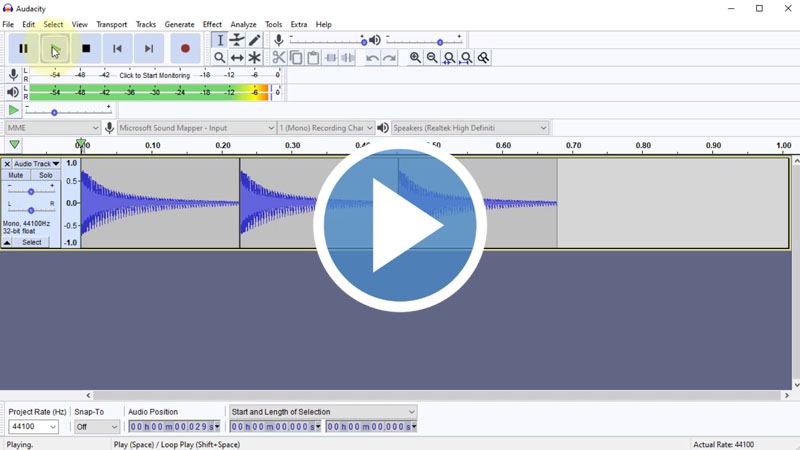
Task: Open the Generate menu
Action: pos(179,24)
